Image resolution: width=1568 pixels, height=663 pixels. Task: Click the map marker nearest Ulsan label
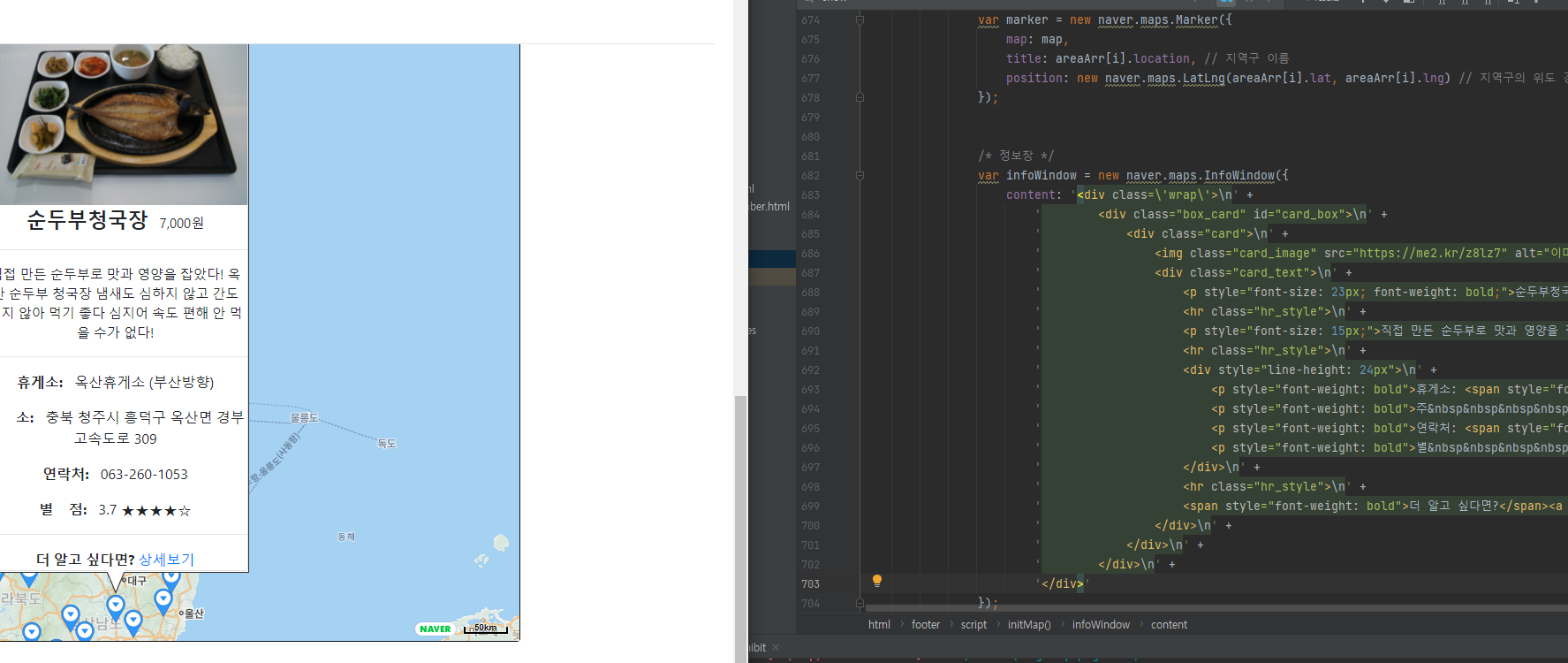point(163,601)
